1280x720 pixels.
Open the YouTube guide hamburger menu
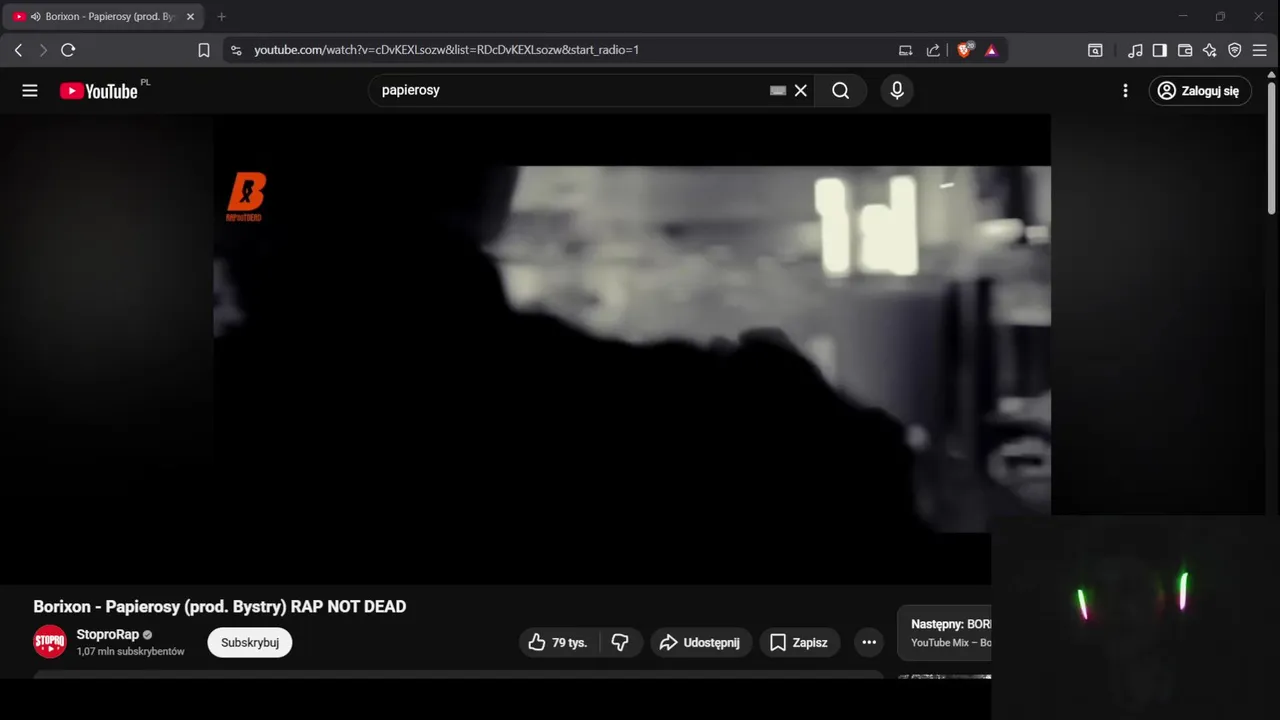[x=30, y=90]
